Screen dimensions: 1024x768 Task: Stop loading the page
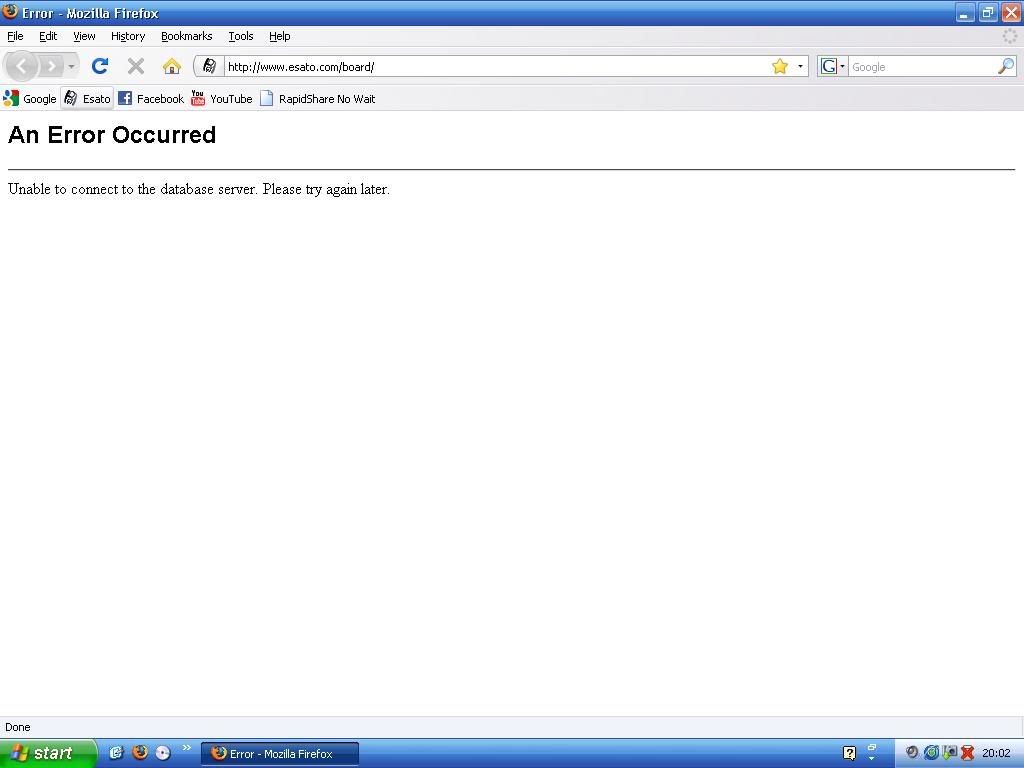pyautogui.click(x=136, y=66)
